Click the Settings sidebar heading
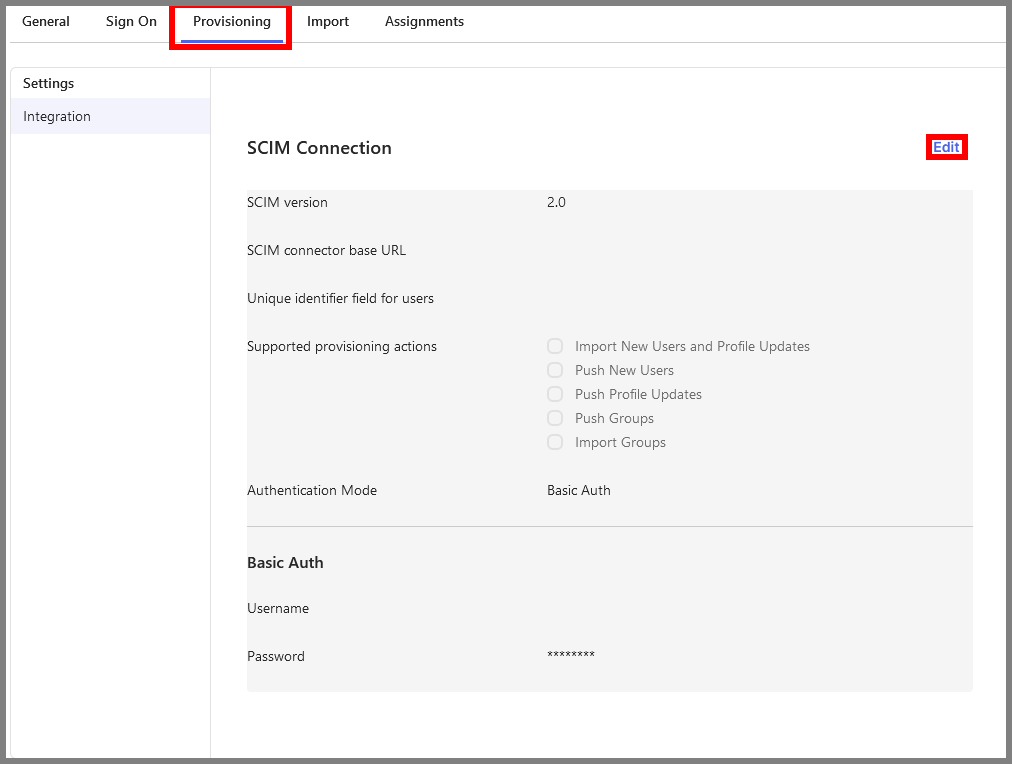 49,83
